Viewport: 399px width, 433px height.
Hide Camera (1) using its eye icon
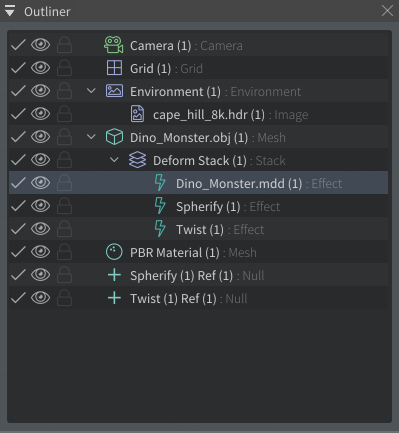(41, 45)
